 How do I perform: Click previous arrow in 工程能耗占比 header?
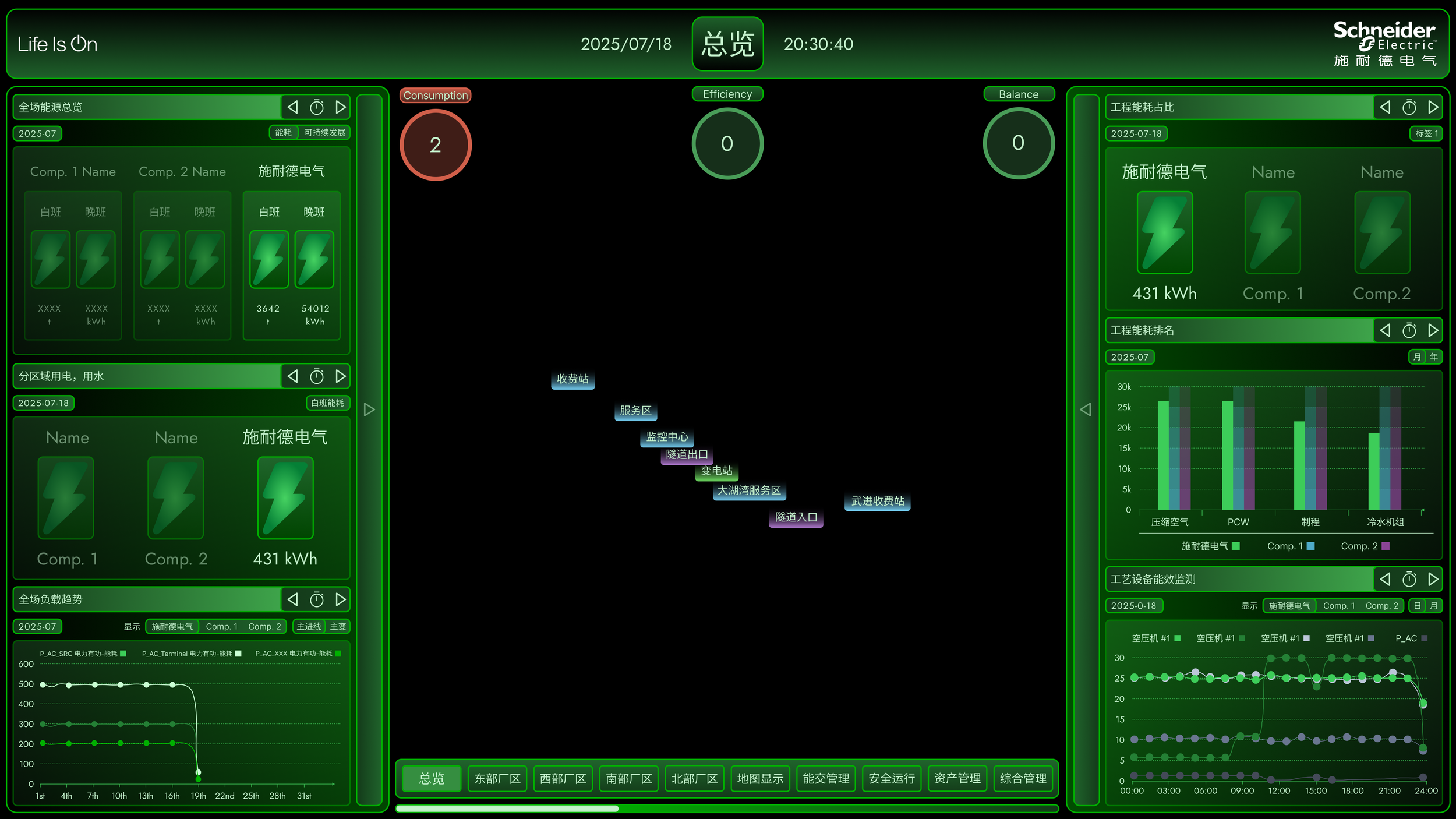point(1385,107)
